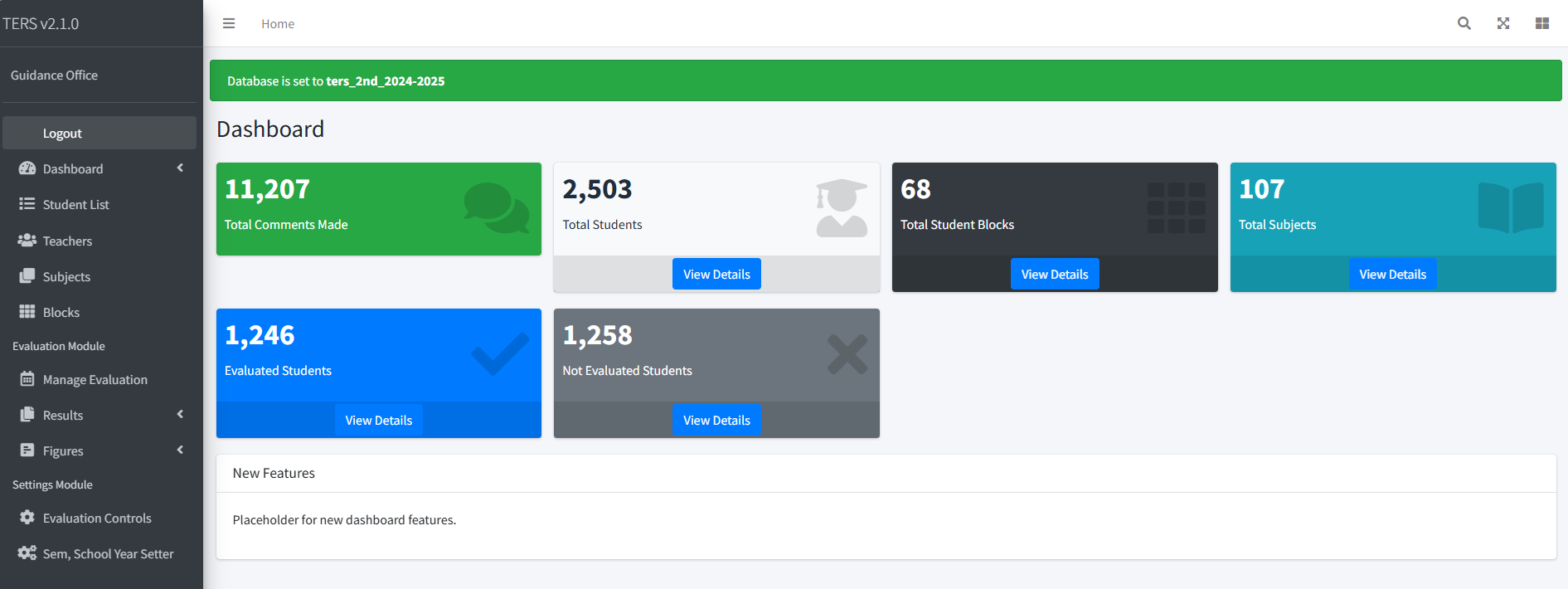View Details for Total Students
Image resolution: width=1568 pixels, height=589 pixels.
tap(716, 275)
